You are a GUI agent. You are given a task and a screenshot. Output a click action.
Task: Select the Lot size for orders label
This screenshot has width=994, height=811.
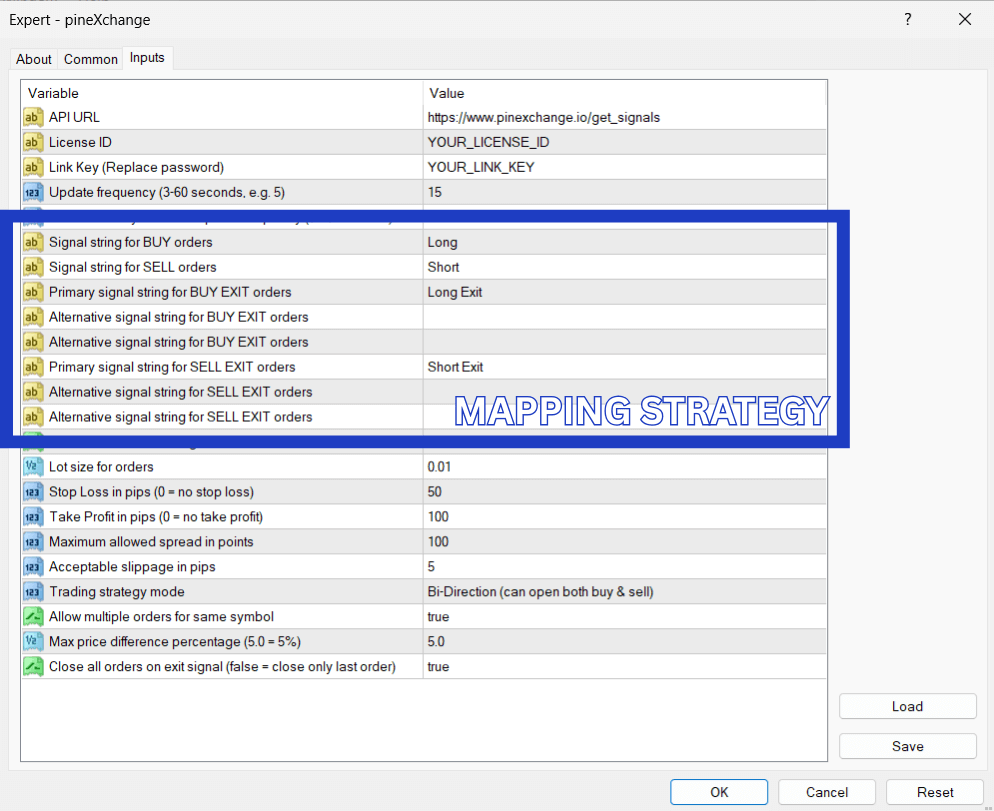(101, 467)
